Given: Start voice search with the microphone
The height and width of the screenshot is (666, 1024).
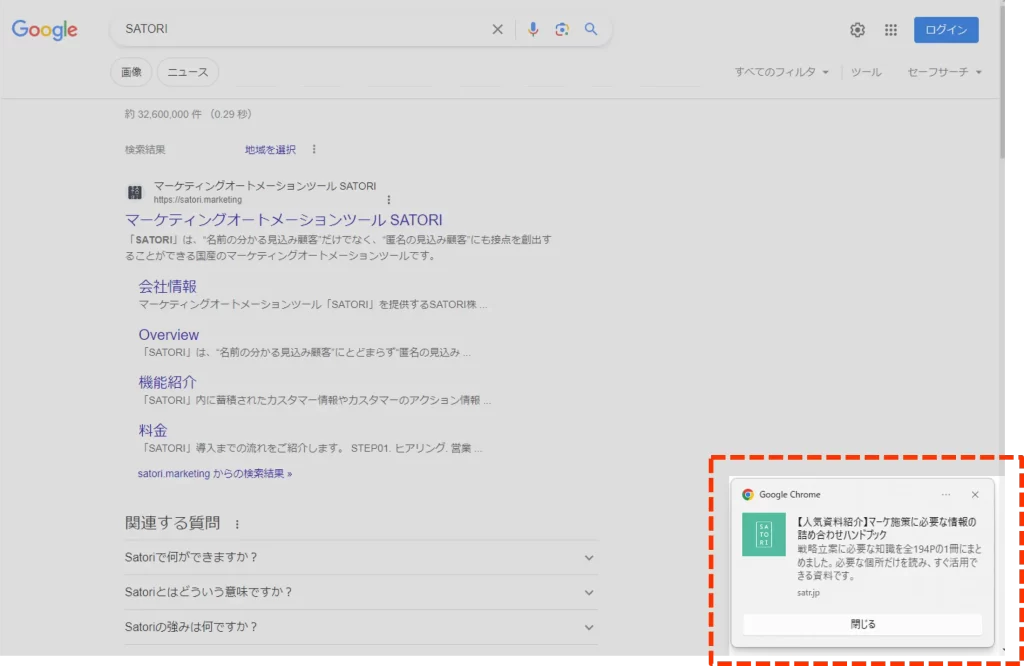Looking at the screenshot, I should click(x=533, y=29).
